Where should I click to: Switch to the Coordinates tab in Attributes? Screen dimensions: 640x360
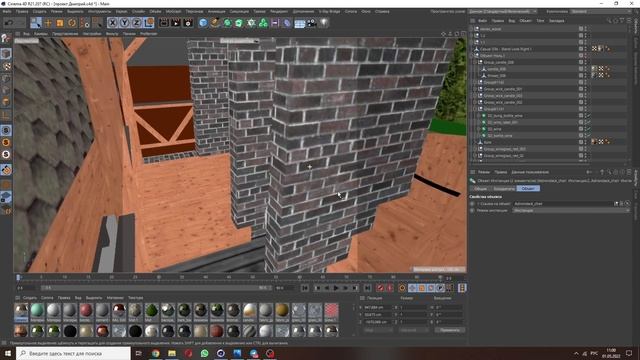pos(504,189)
